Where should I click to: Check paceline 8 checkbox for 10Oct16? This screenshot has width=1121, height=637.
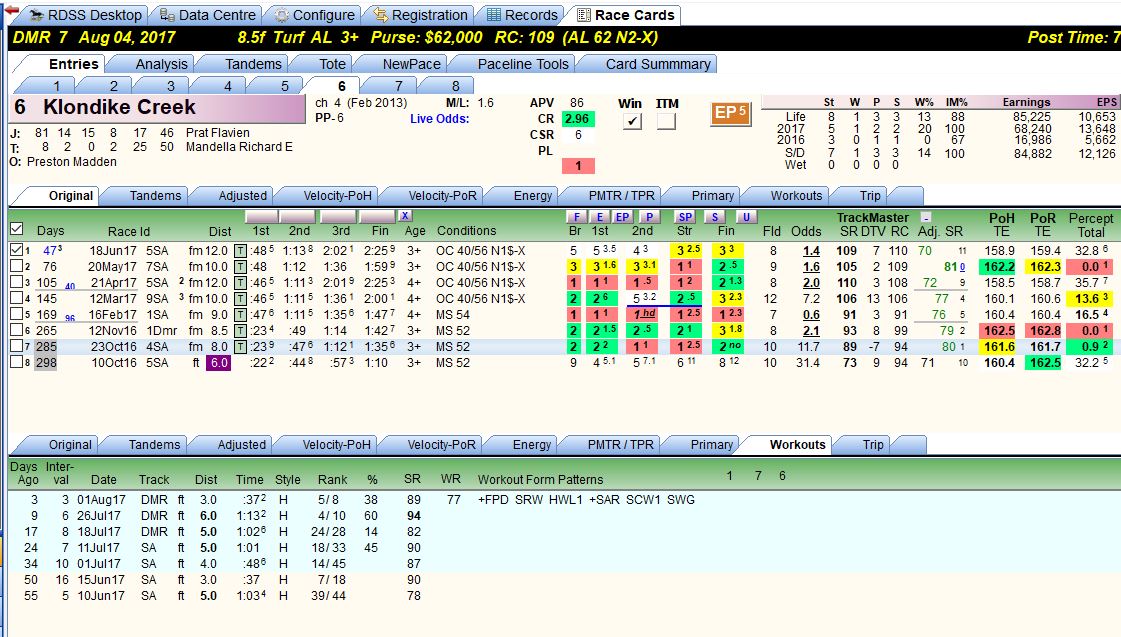click(17, 362)
